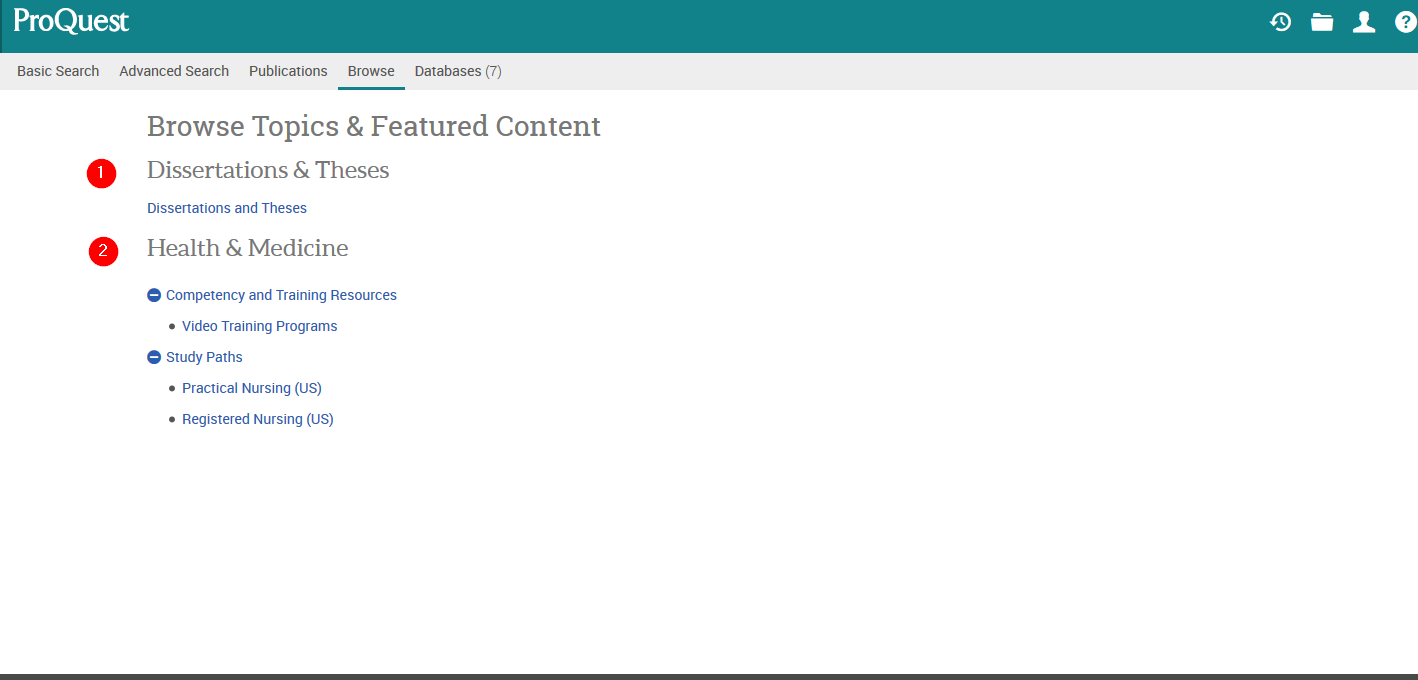The image size is (1418, 680).
Task: Open recent searches history icon
Action: click(x=1280, y=22)
